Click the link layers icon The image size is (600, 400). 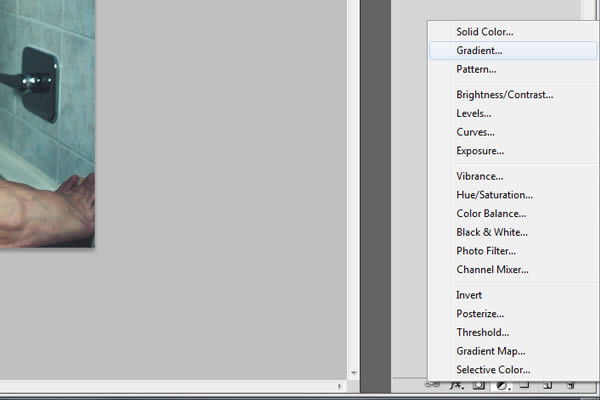432,384
